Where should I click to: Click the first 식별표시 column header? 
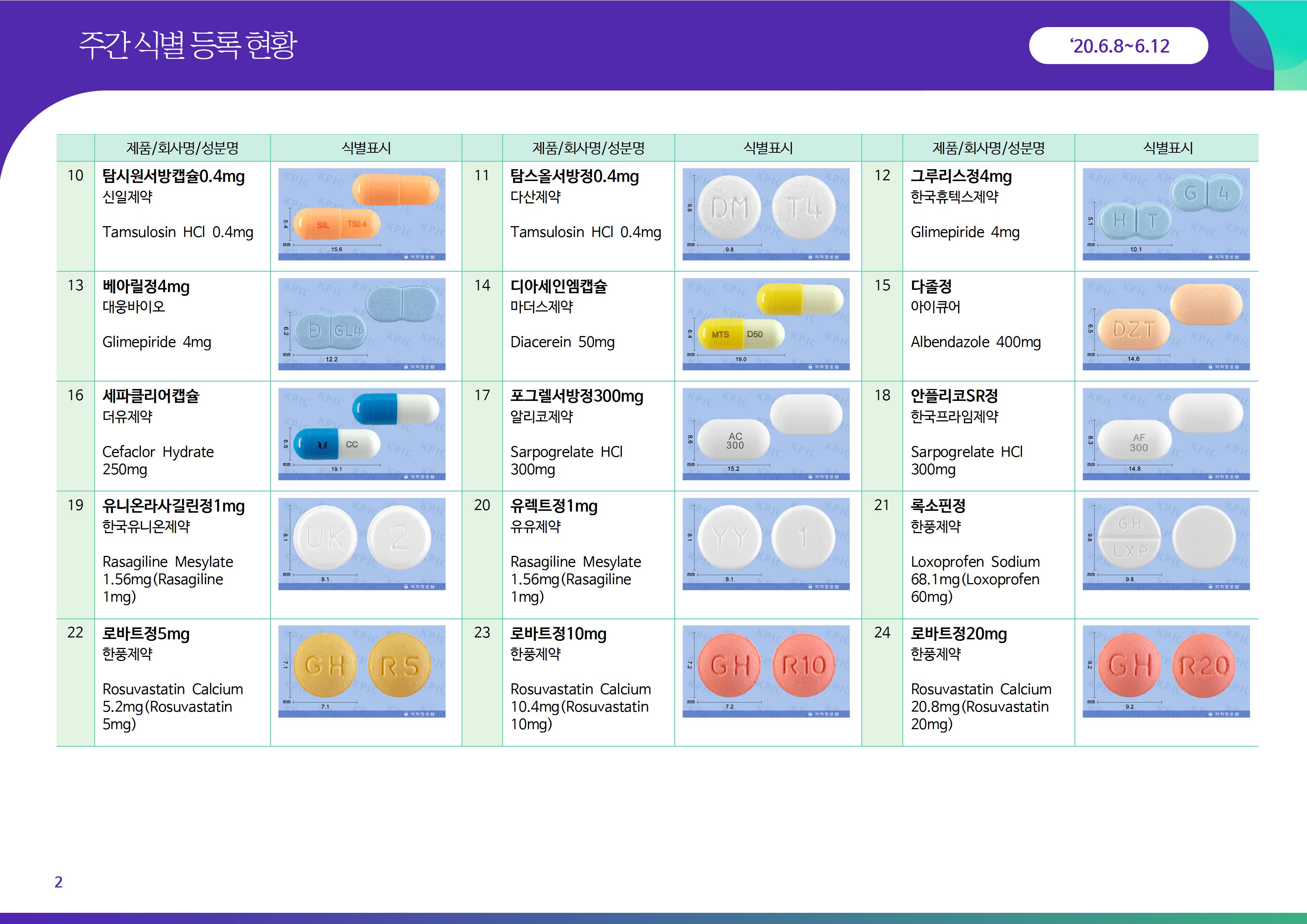(365, 148)
